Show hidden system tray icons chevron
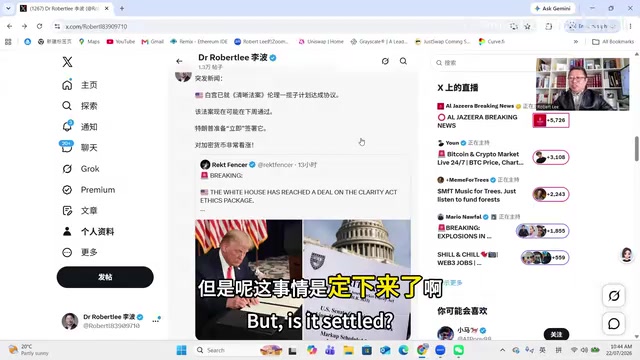This screenshot has width=640, height=360. [x=502, y=350]
